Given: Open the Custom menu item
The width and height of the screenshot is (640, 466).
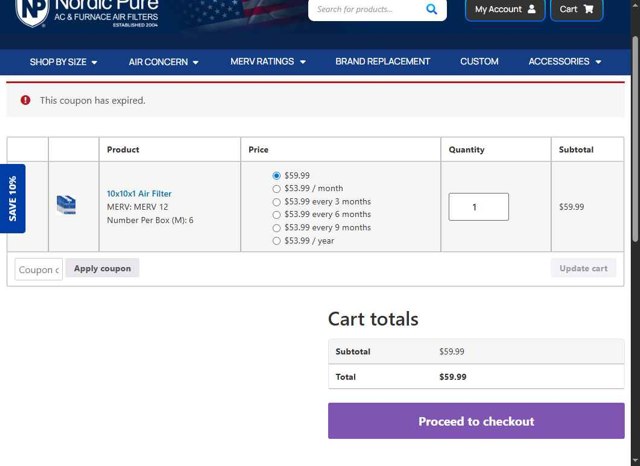Looking at the screenshot, I should [x=479, y=62].
